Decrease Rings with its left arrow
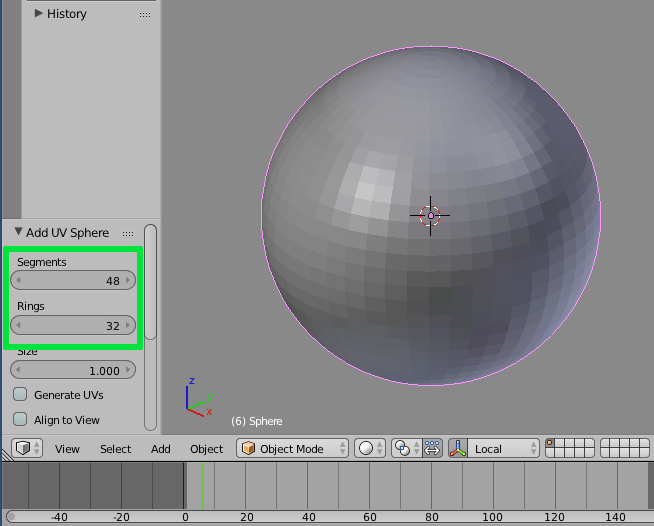Screen dimensions: 654x526 (x=18, y=325)
